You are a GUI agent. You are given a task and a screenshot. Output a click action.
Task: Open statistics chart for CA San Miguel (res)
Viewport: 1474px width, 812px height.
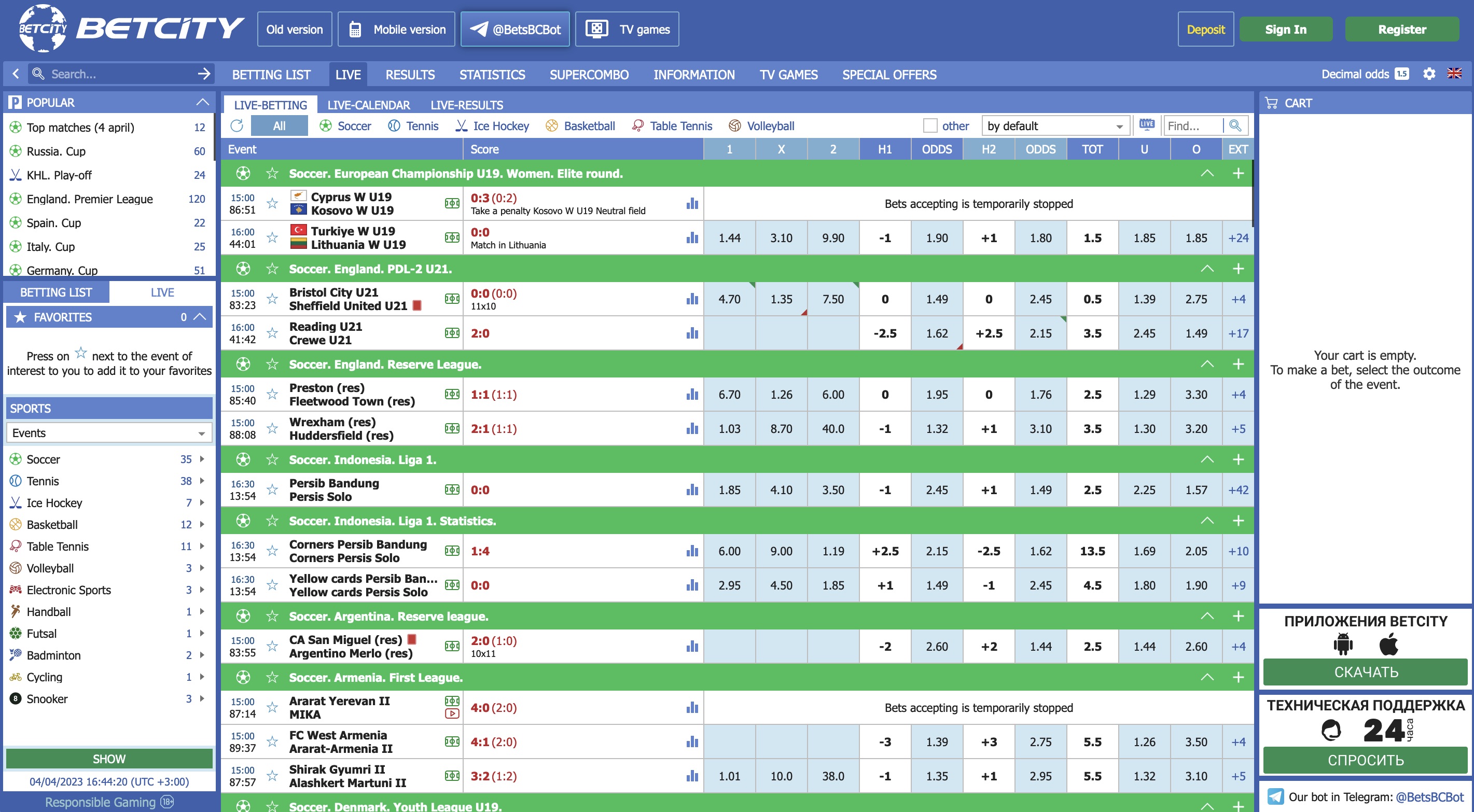692,646
